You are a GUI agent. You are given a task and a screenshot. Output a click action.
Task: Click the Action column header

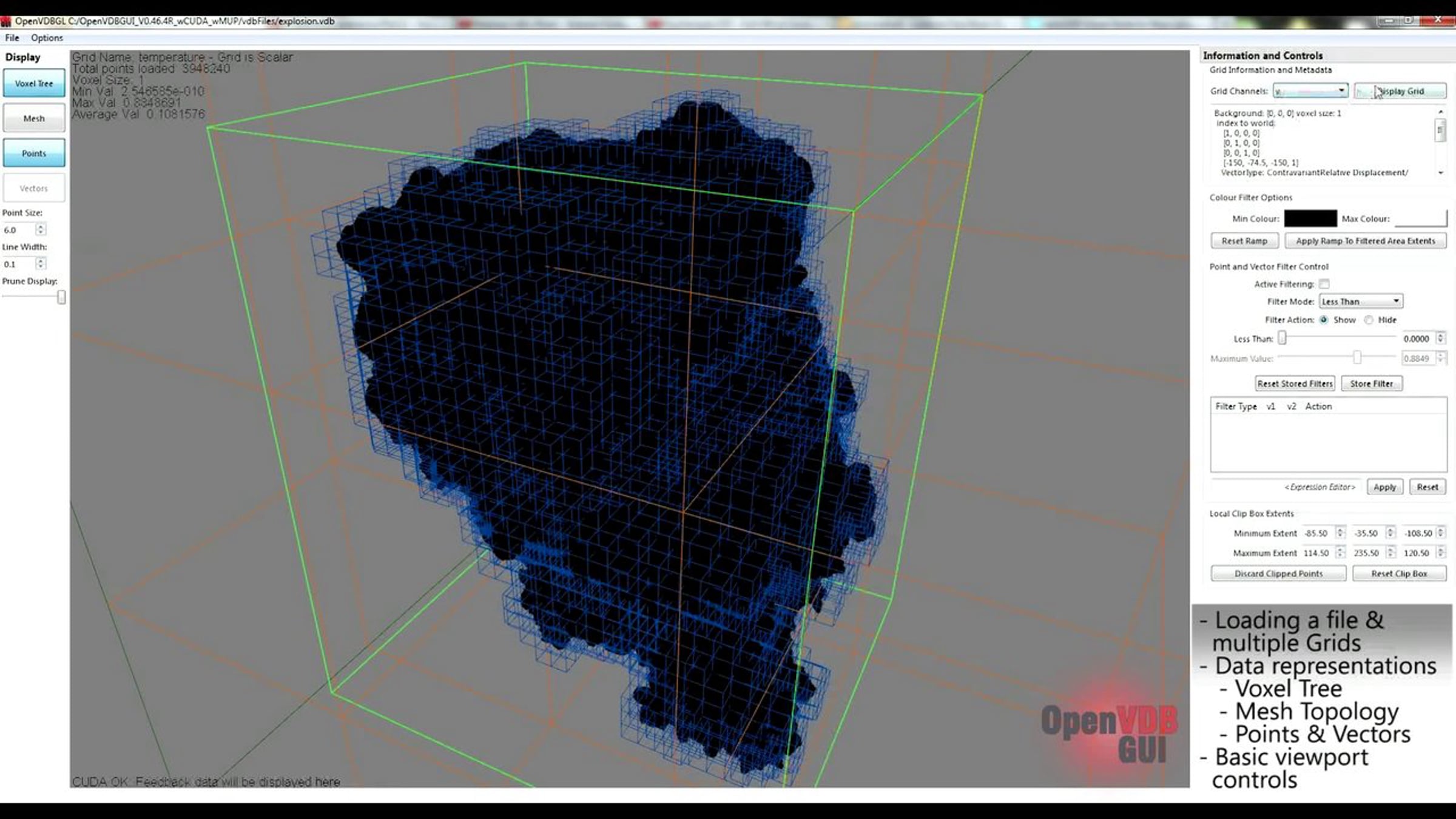coord(1318,406)
